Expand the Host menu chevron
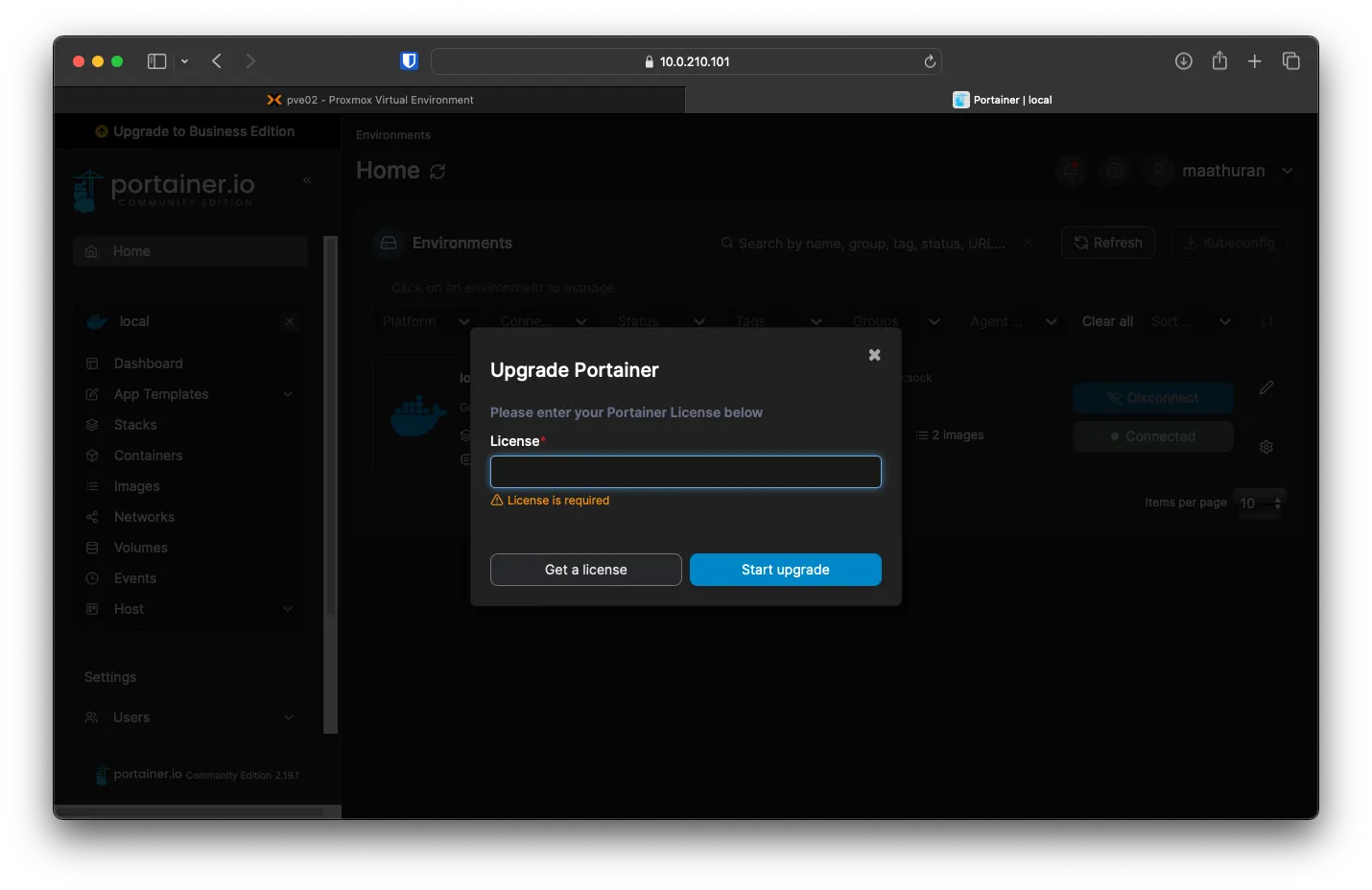This screenshot has width=1372, height=890. click(288, 609)
